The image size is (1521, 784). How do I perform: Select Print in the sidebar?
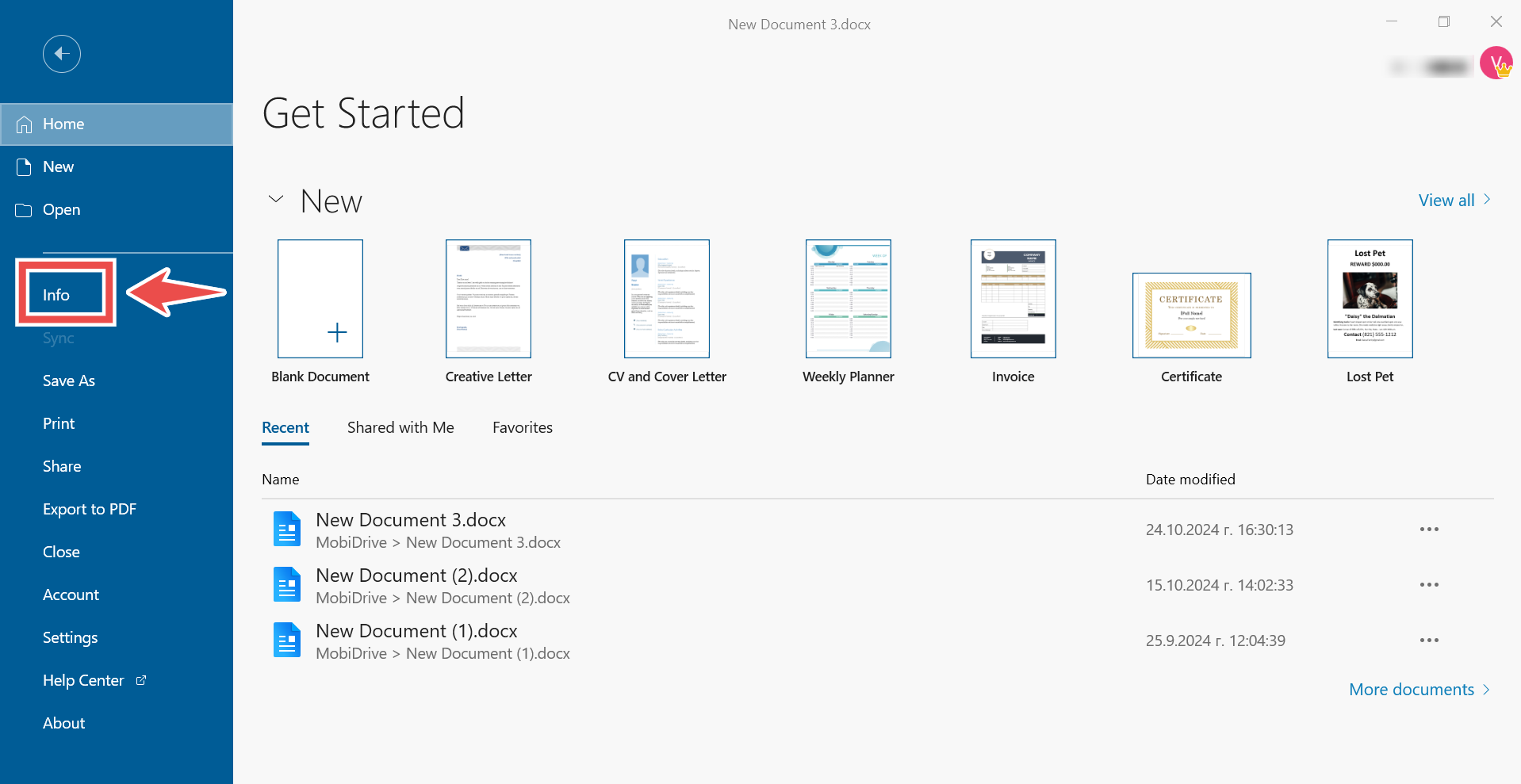(59, 423)
